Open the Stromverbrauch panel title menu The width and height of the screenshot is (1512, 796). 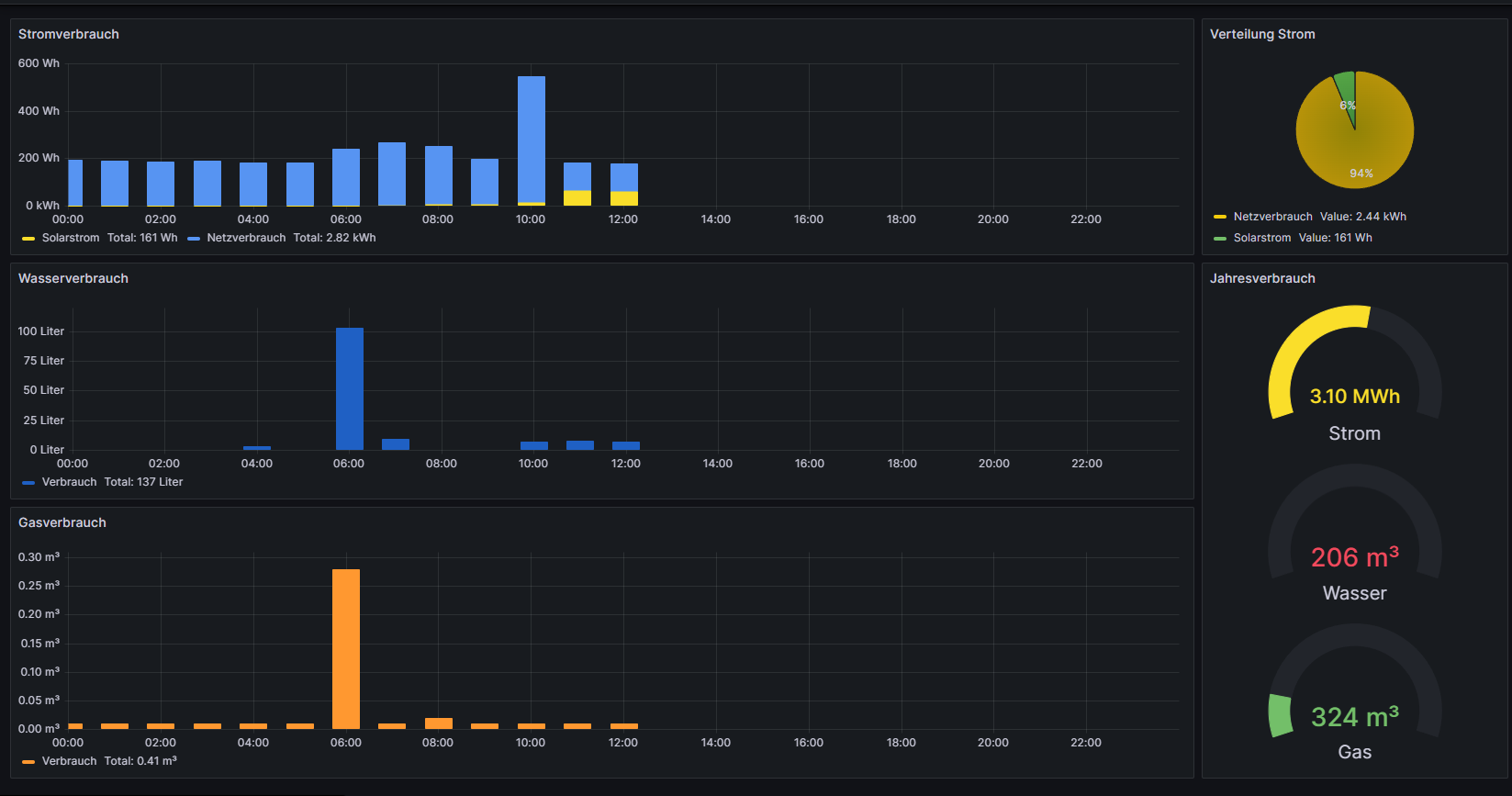[x=69, y=34]
